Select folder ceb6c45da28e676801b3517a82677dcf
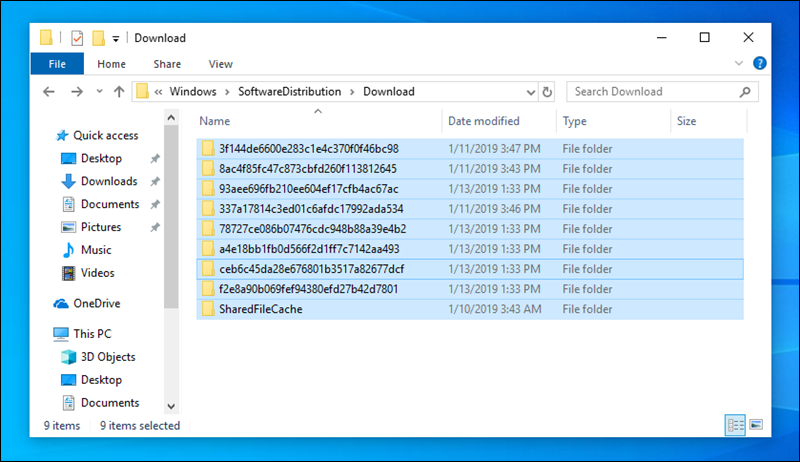Viewport: 800px width, 462px height. (x=469, y=269)
